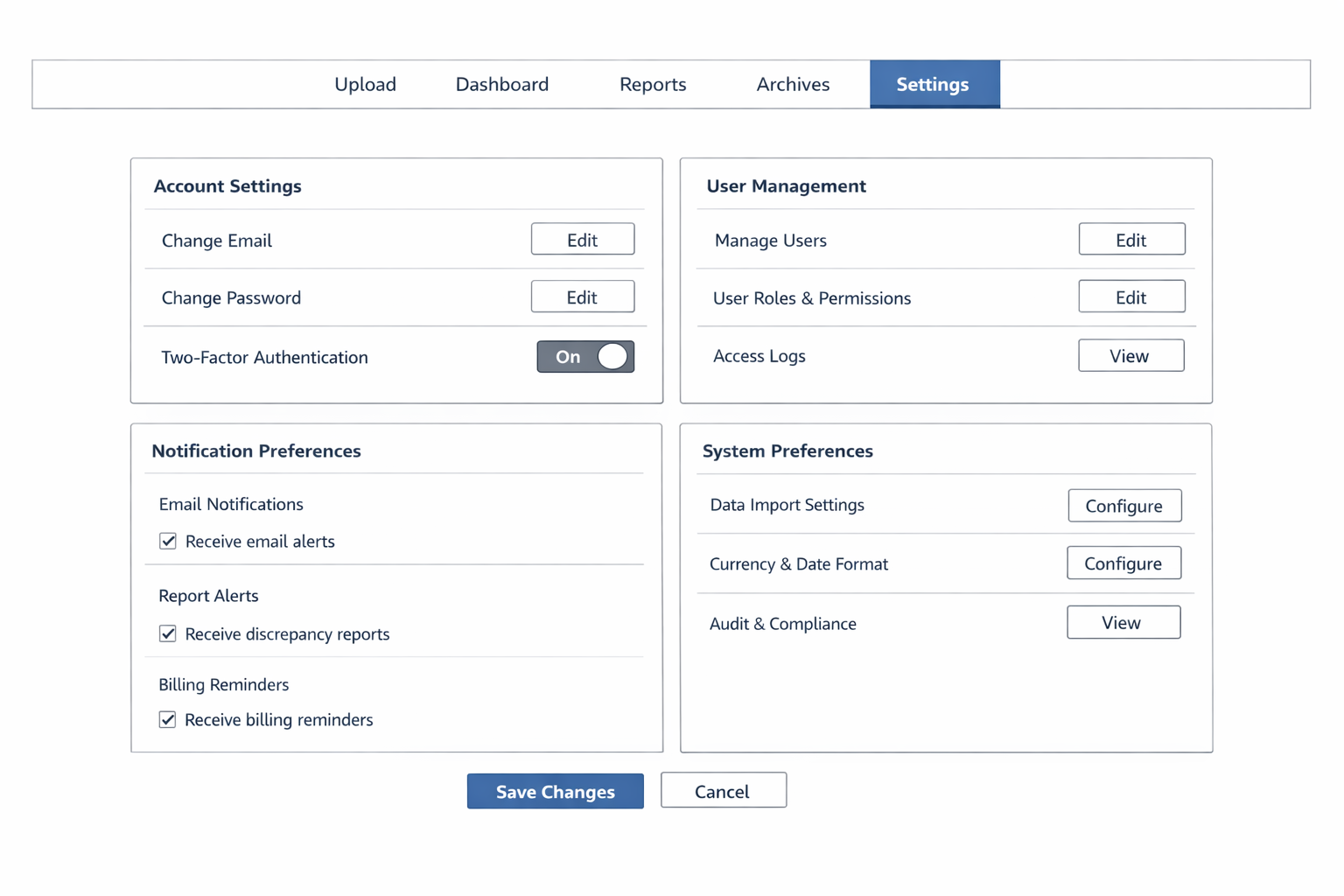The width and height of the screenshot is (1344, 896).
Task: View the Access Logs
Action: click(1130, 356)
